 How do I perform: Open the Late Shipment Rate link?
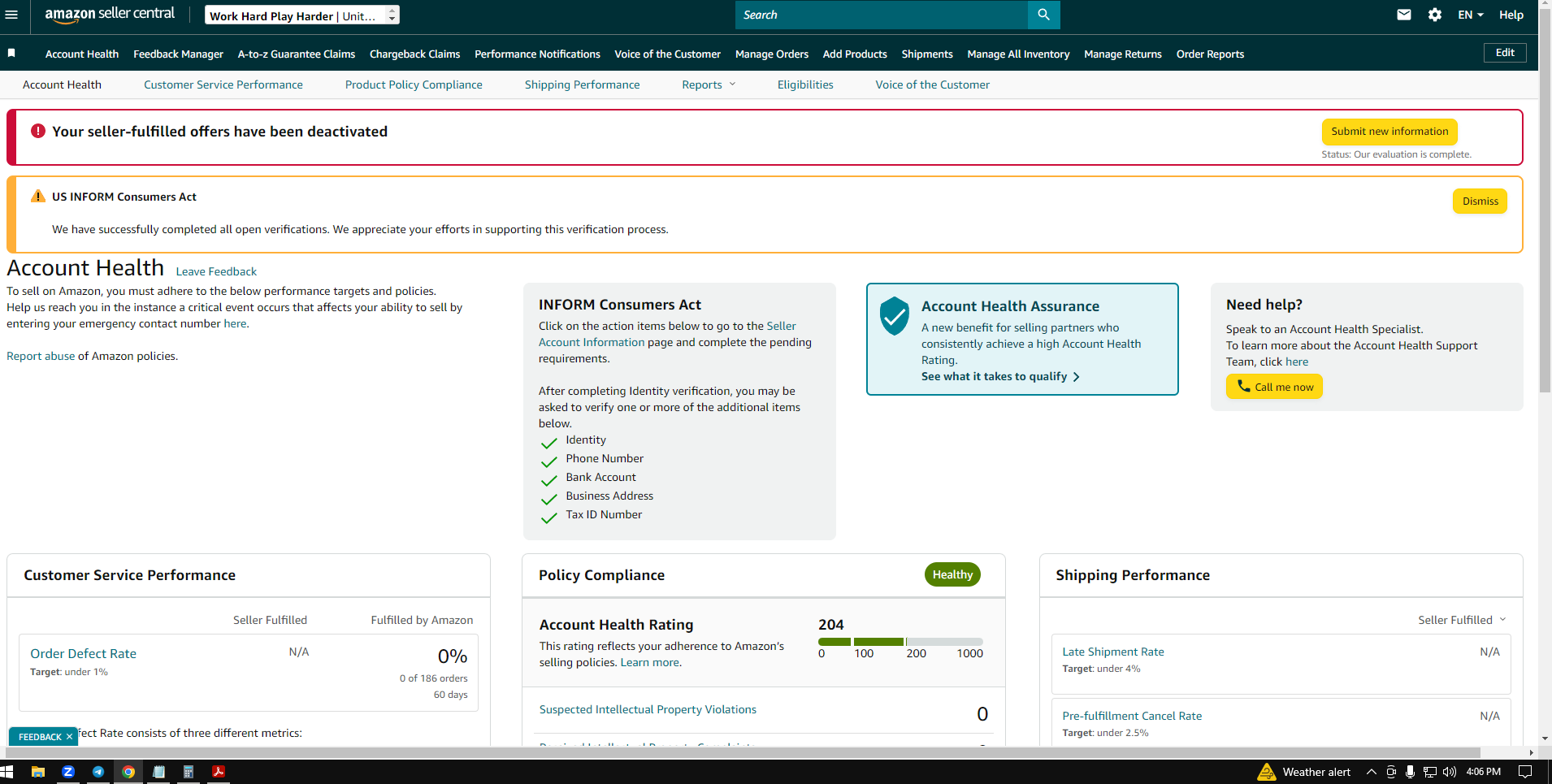tap(1113, 652)
